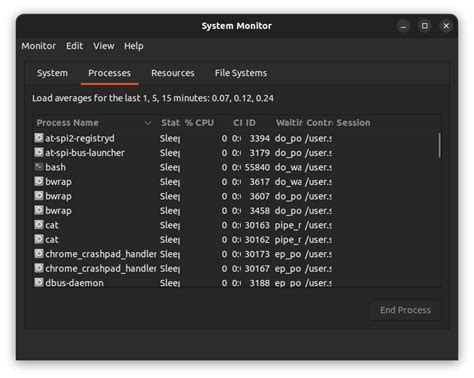Screen dimensions: 474x378
Task: Click process ID 30162
Action: (257, 239)
